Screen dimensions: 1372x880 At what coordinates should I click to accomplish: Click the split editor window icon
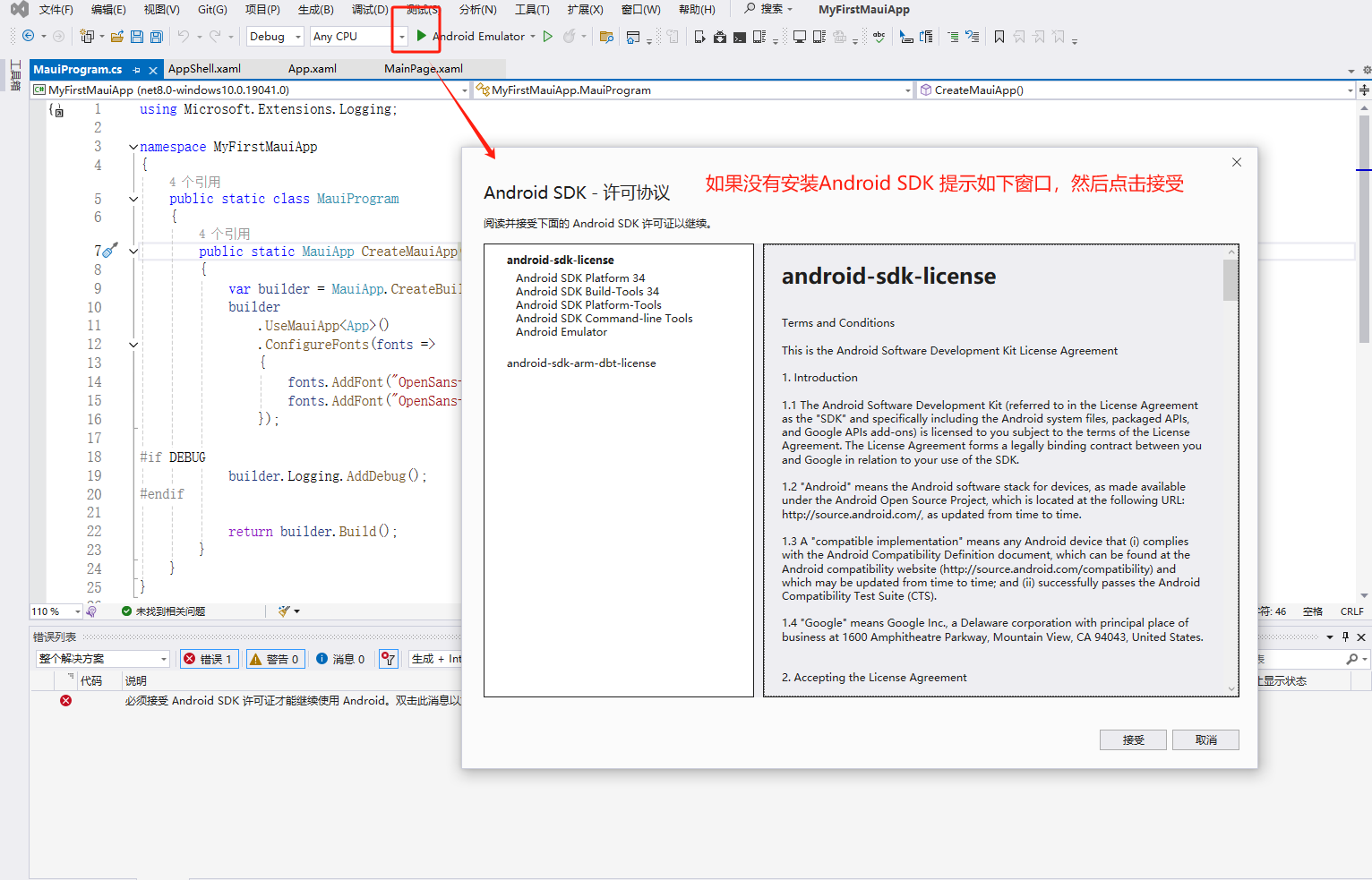pos(1364,90)
